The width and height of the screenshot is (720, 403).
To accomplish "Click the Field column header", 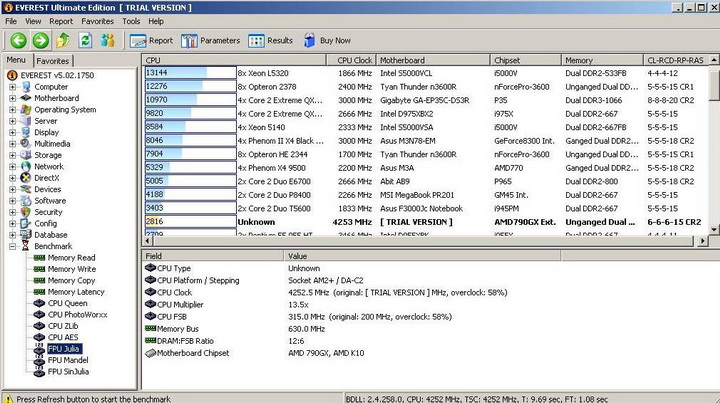I will click(x=213, y=256).
